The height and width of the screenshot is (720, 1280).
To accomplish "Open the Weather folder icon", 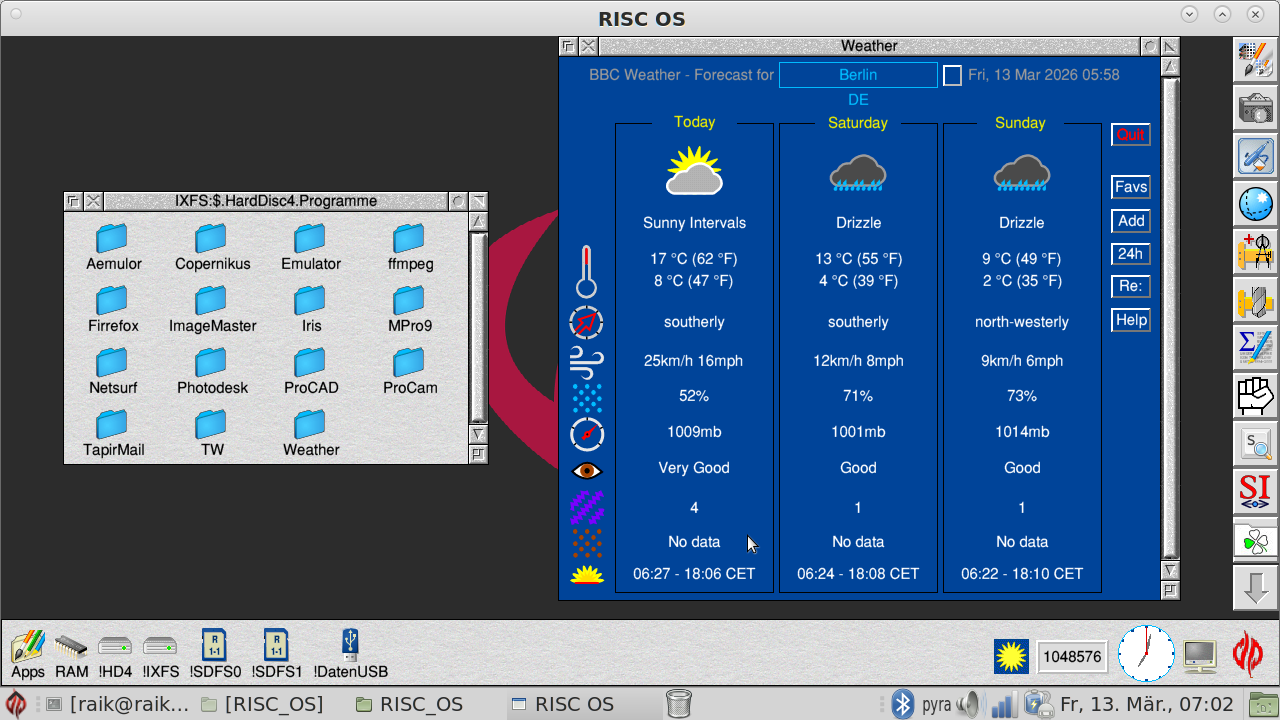I will coord(310,425).
